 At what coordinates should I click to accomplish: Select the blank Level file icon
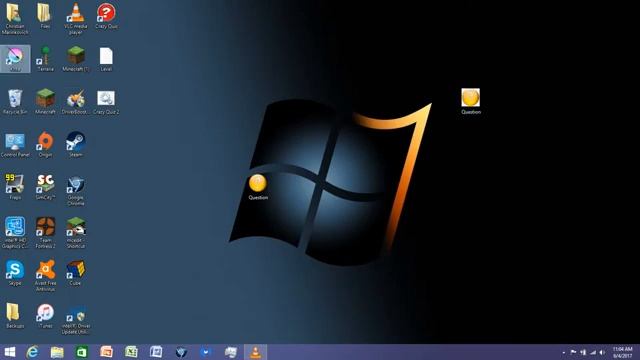(x=106, y=59)
